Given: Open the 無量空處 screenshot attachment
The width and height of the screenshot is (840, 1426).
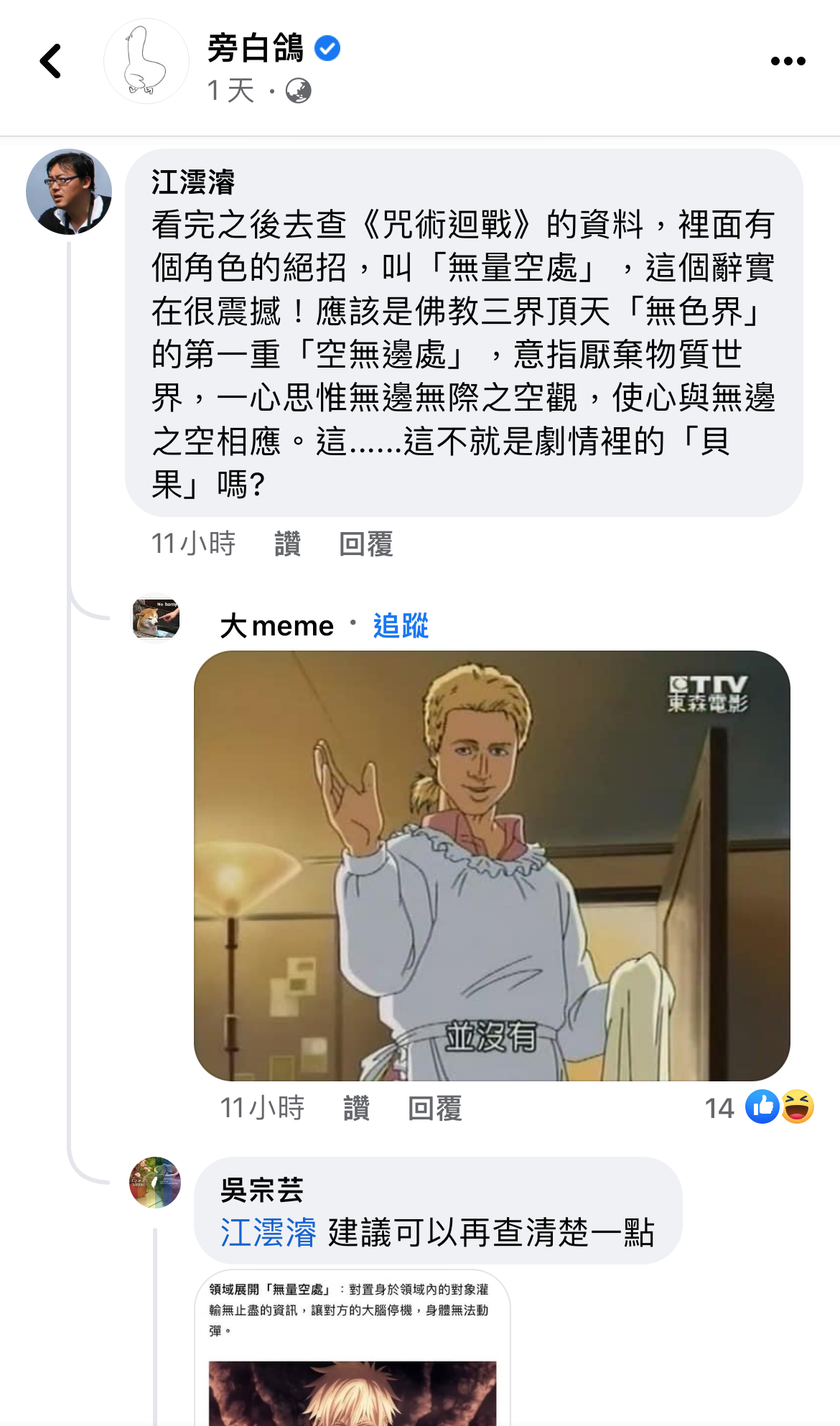Looking at the screenshot, I should [x=353, y=1348].
